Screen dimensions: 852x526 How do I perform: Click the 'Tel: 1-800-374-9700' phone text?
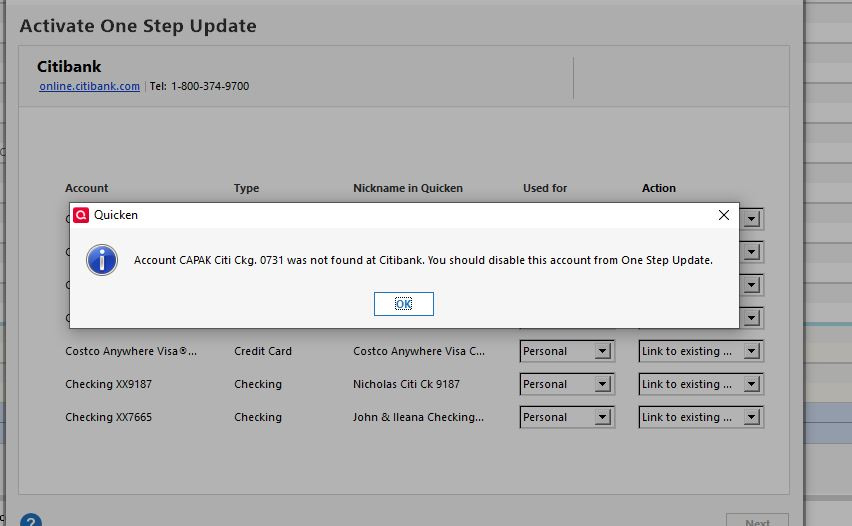pos(199,86)
